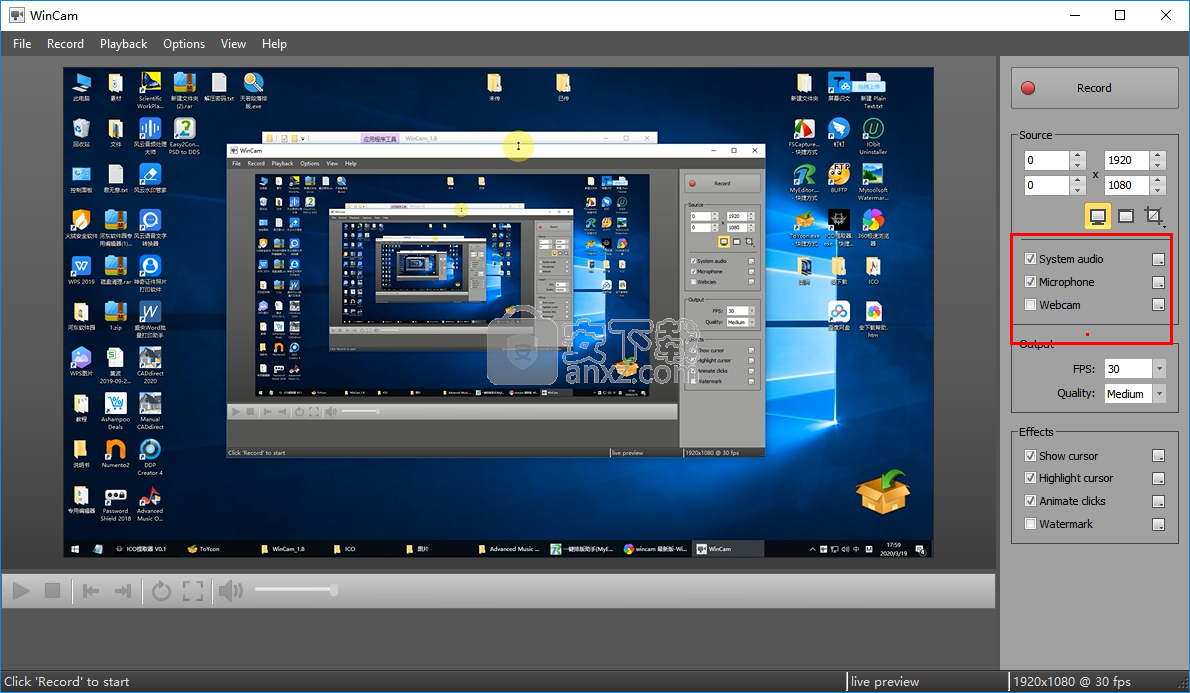Open the Playback menu

124,44
